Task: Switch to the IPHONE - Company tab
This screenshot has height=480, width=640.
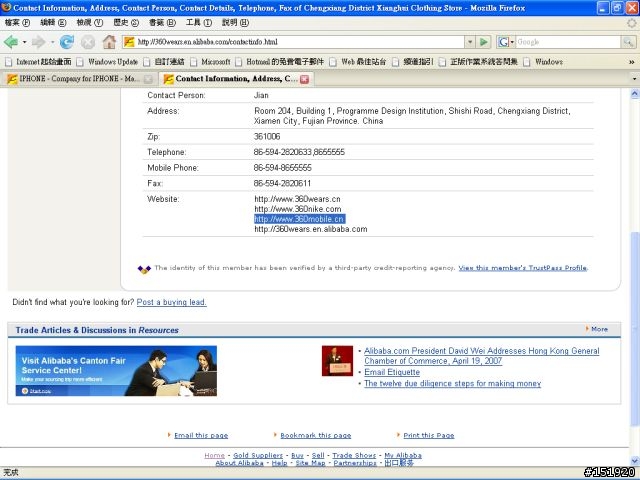Action: 78,79
